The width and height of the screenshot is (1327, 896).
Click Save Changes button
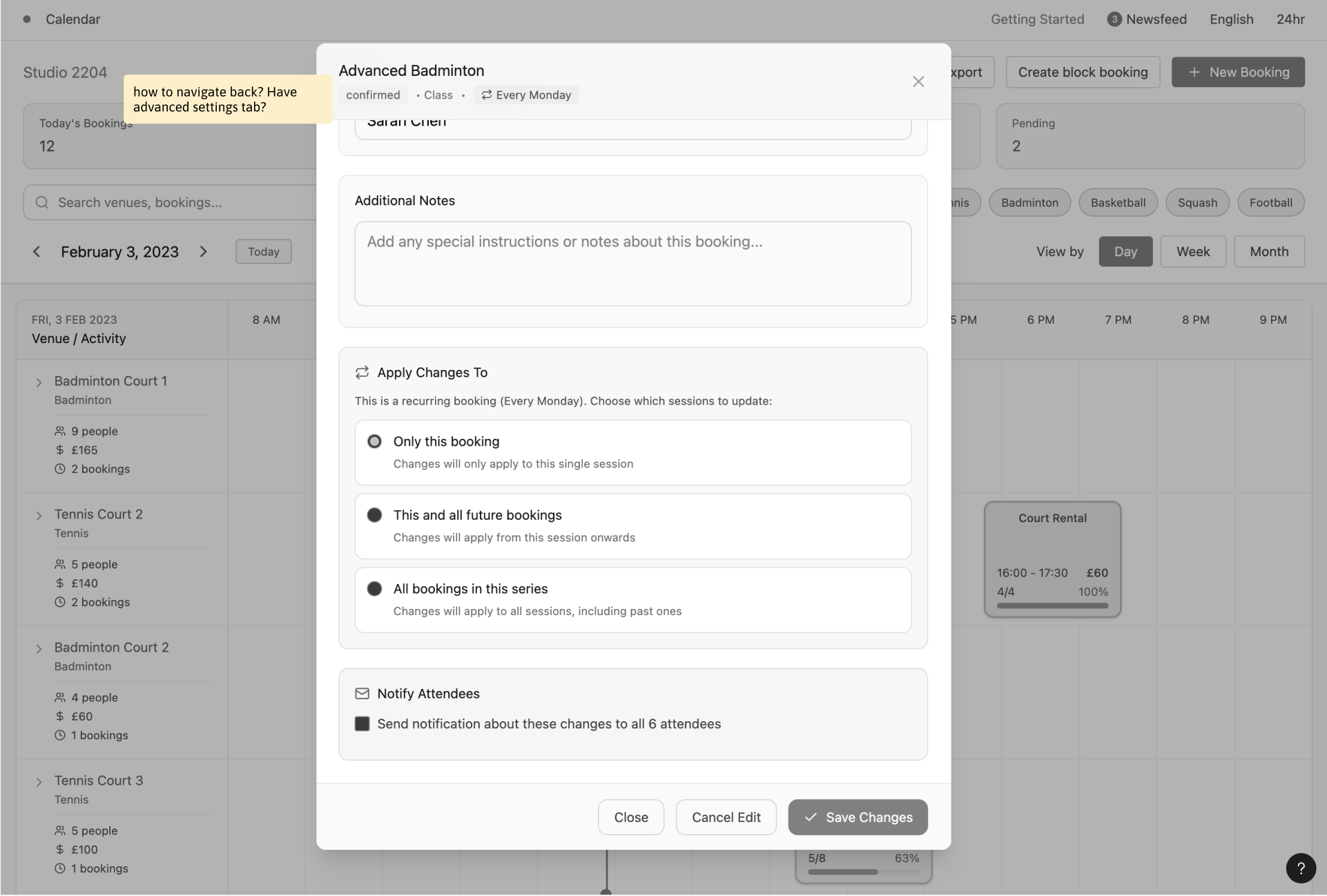[858, 817]
